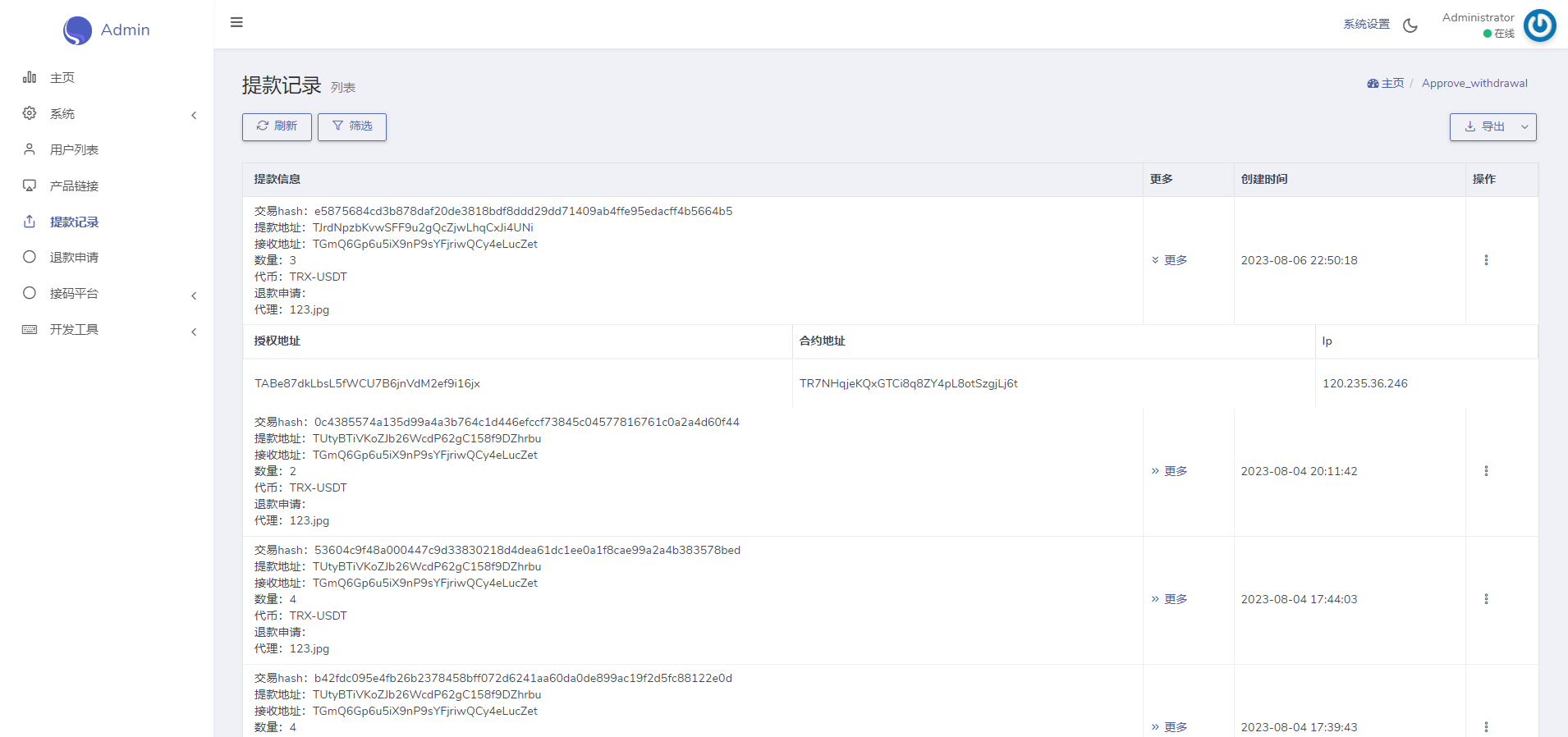Open actions menu for 2023-08-06 22:50:18 record
Image resolution: width=1568 pixels, height=737 pixels.
1486,260
